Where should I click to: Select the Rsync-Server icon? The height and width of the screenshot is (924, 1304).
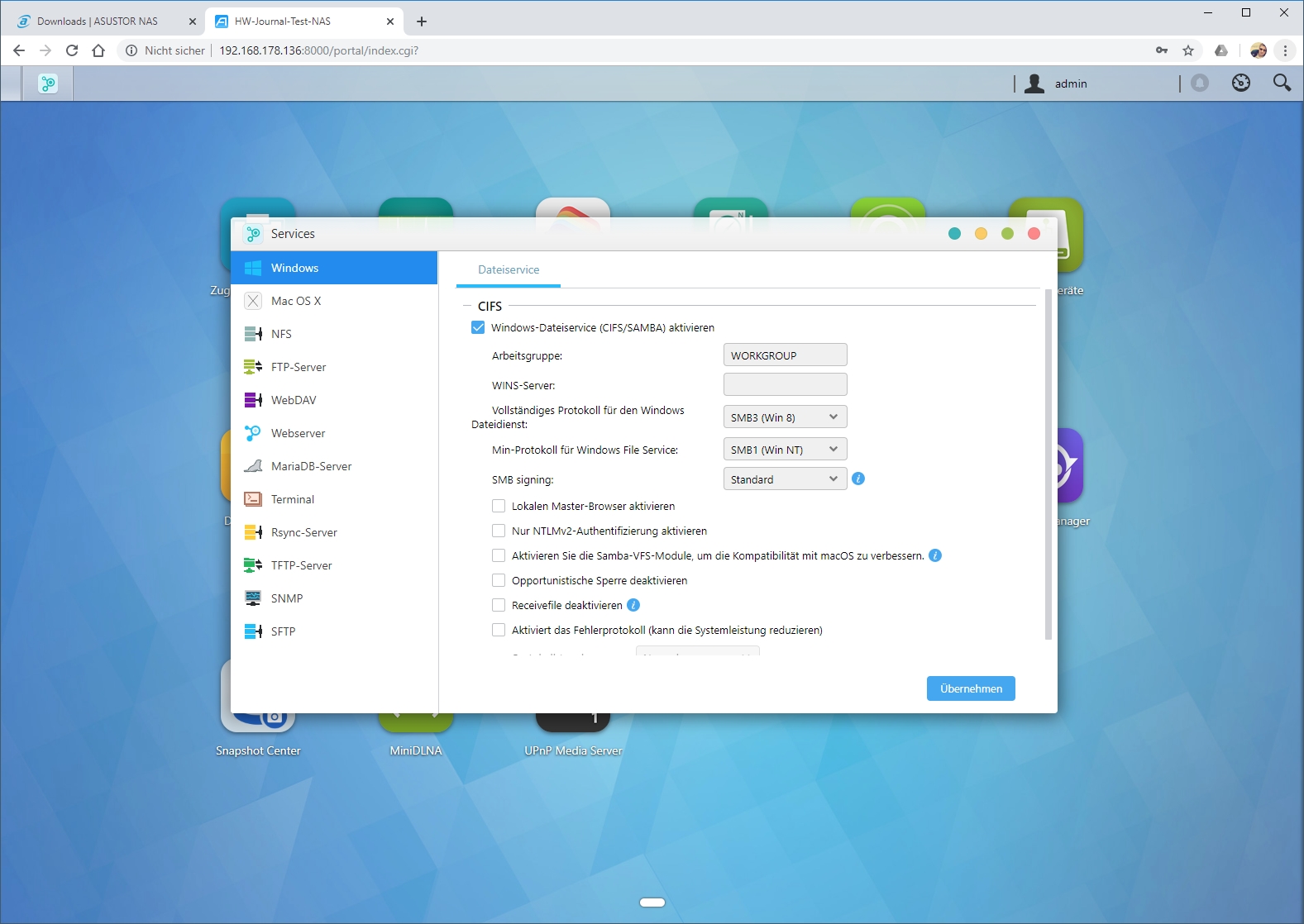click(x=253, y=532)
